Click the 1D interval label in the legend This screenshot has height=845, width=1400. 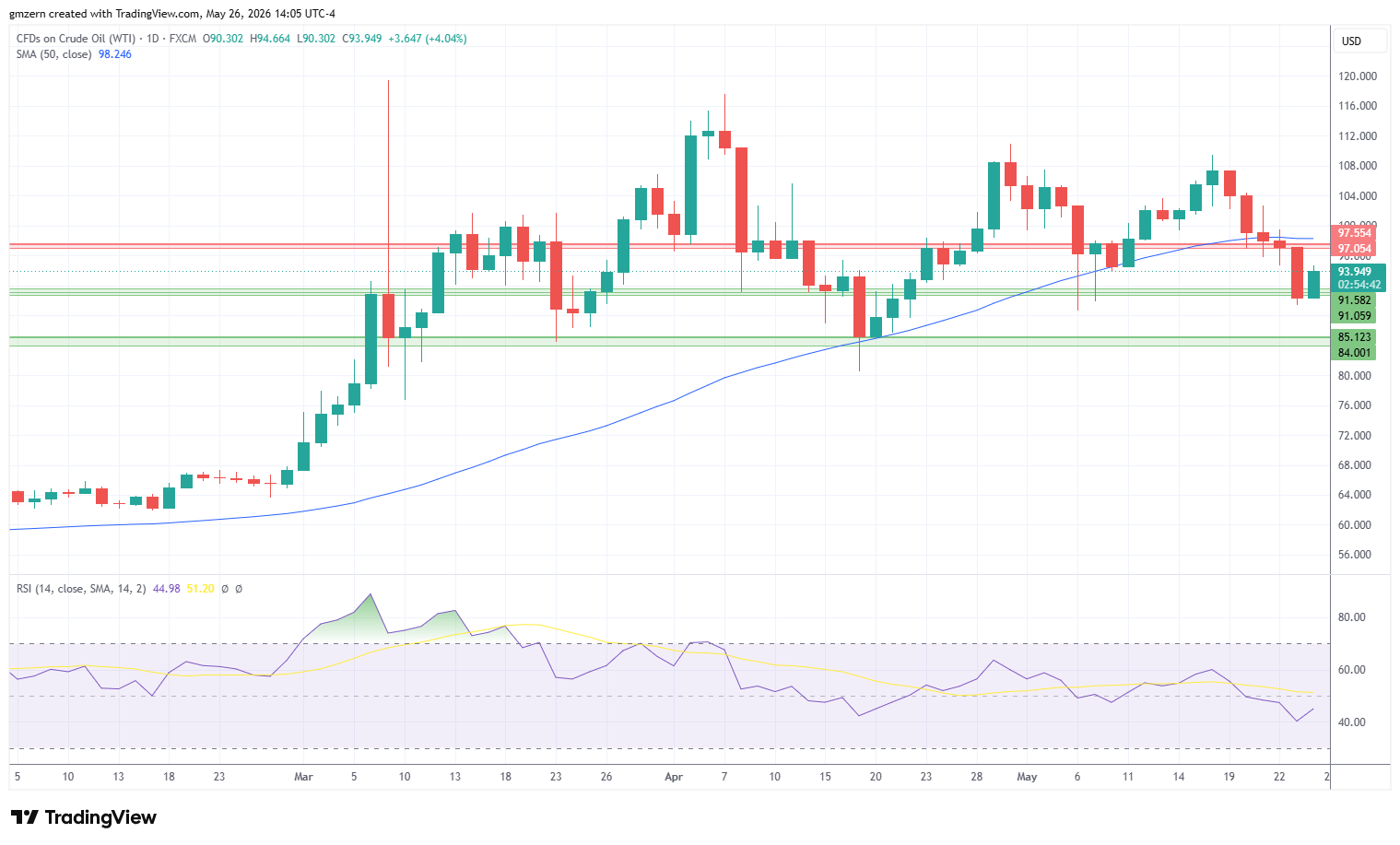(x=153, y=39)
